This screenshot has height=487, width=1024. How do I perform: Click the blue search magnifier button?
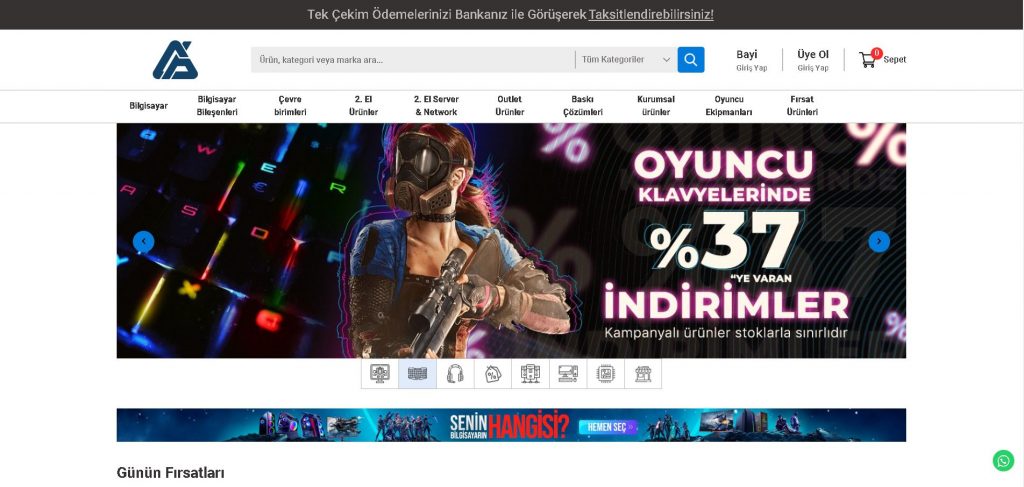click(x=690, y=60)
